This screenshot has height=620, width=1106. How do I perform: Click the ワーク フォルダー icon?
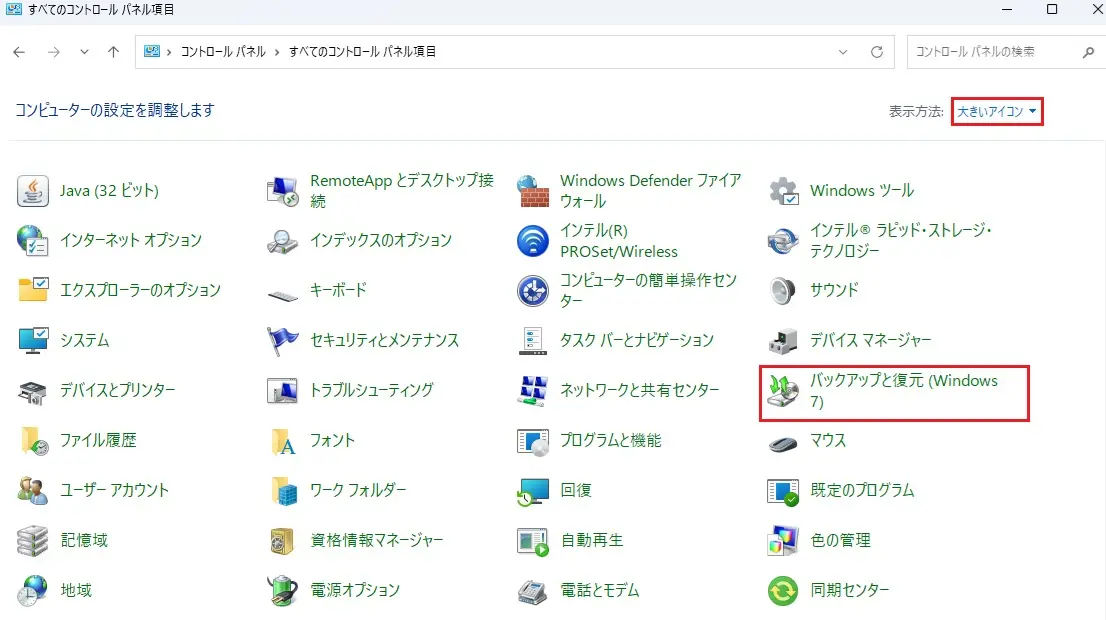click(x=284, y=491)
